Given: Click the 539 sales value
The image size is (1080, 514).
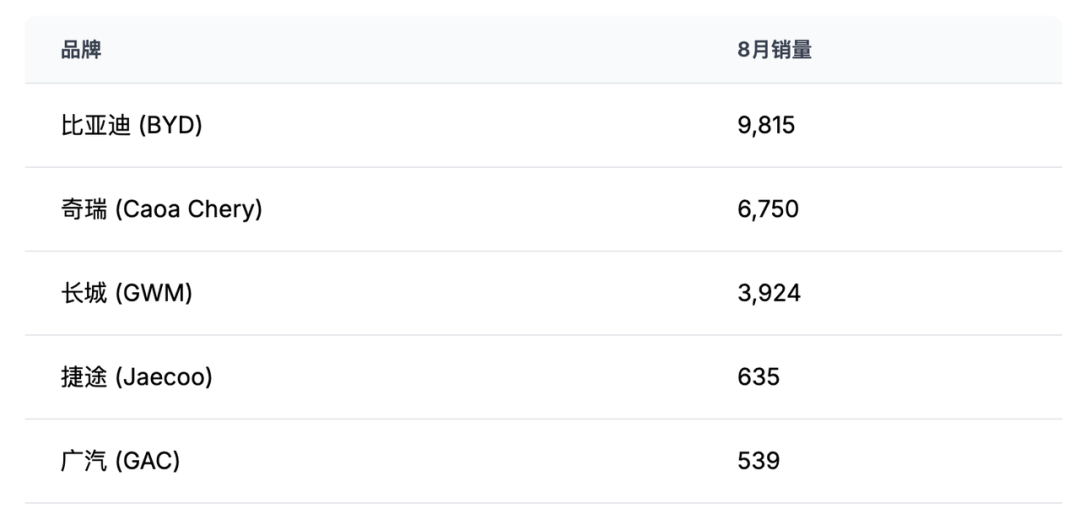Looking at the screenshot, I should [758, 461].
